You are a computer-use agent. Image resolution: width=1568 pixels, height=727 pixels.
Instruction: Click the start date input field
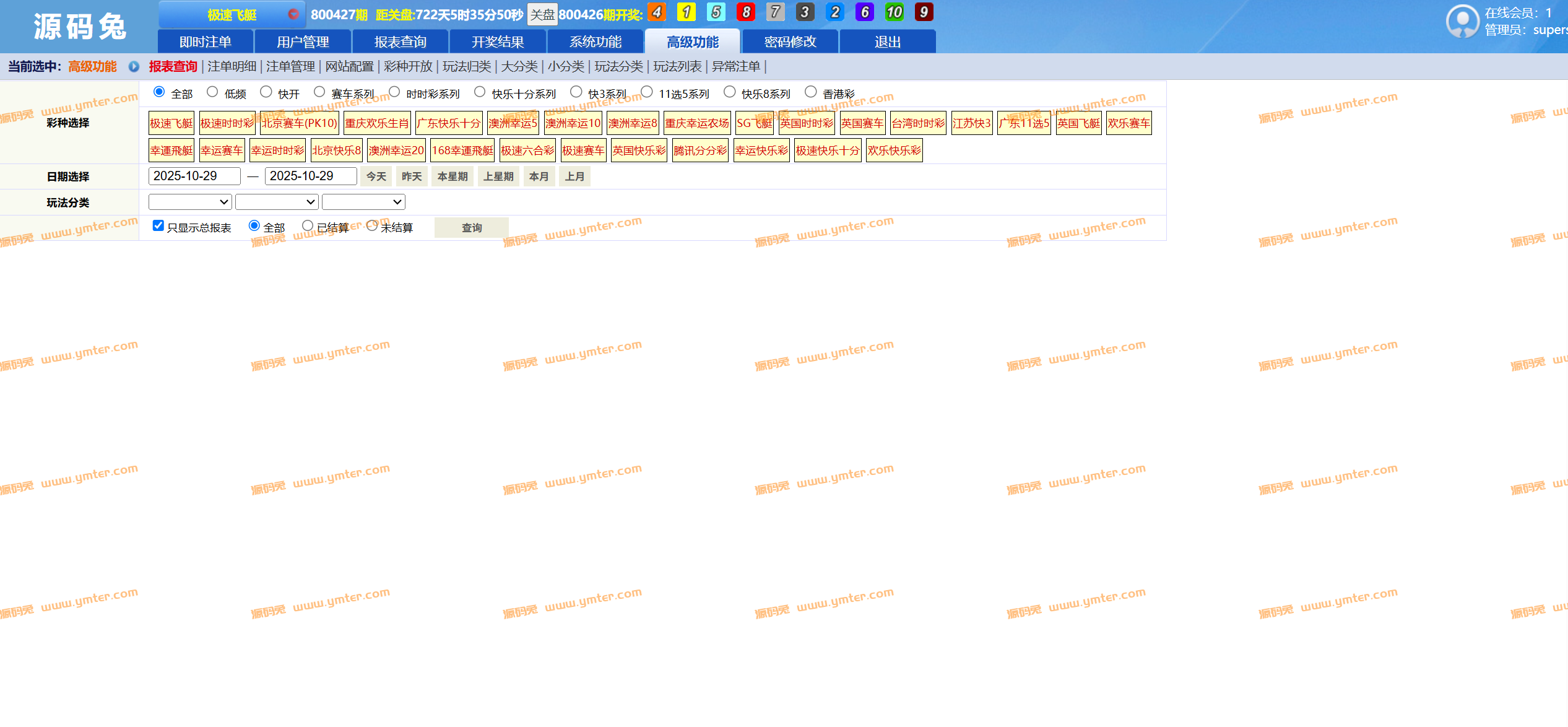[194, 176]
